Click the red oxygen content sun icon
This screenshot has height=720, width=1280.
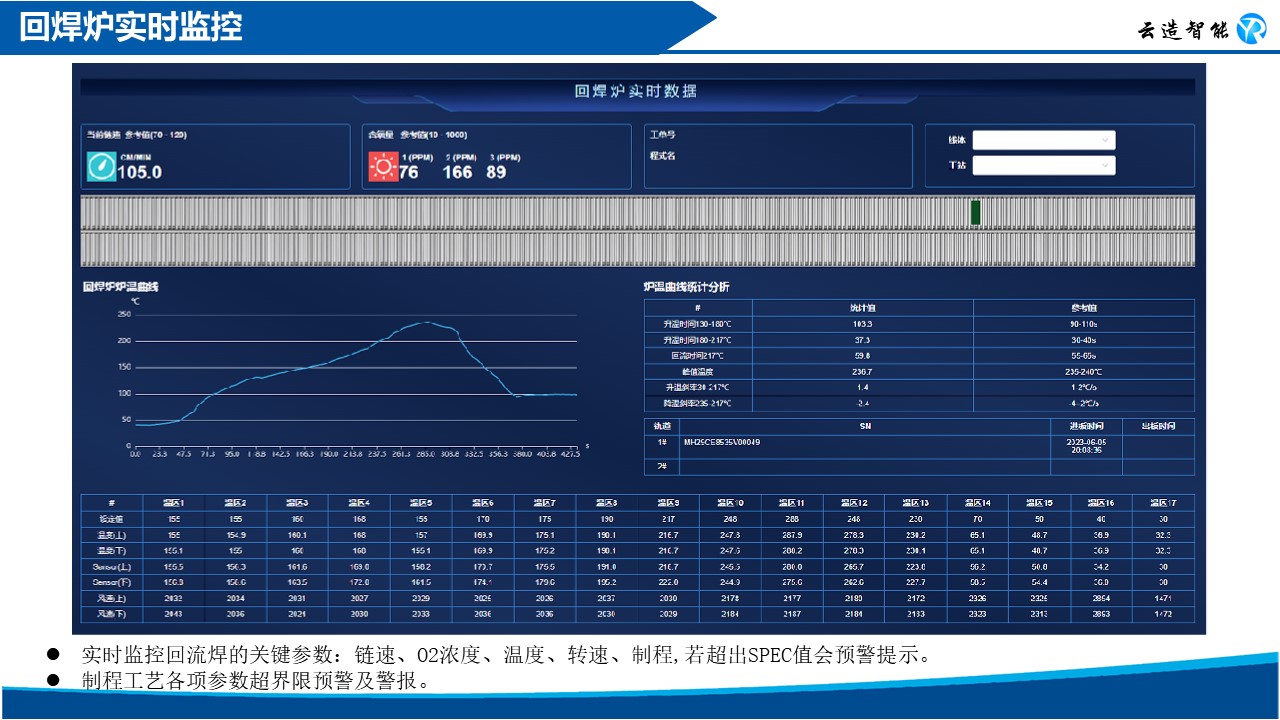383,166
